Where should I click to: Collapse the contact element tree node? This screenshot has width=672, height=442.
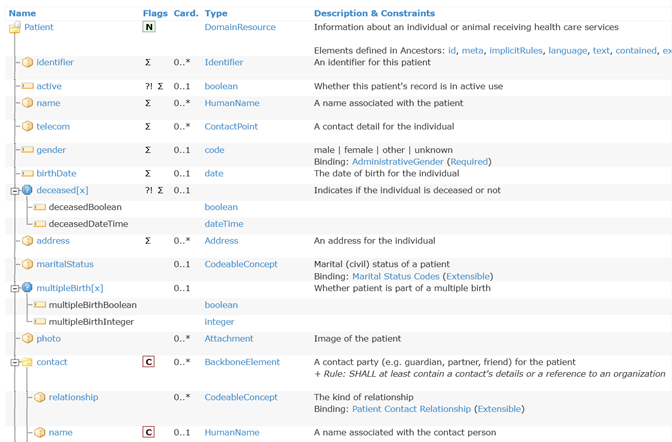pyautogui.click(x=14, y=363)
